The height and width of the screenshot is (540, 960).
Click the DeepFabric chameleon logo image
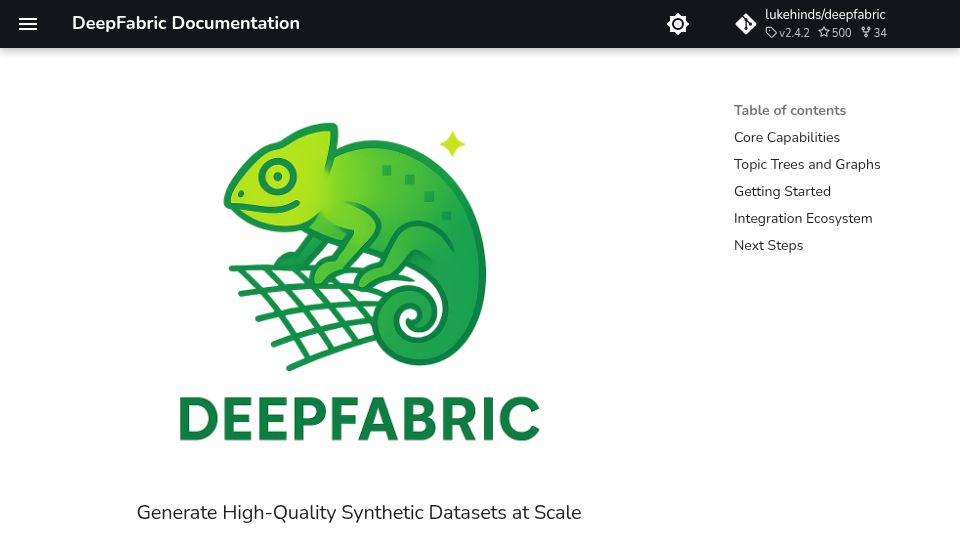[359, 282]
